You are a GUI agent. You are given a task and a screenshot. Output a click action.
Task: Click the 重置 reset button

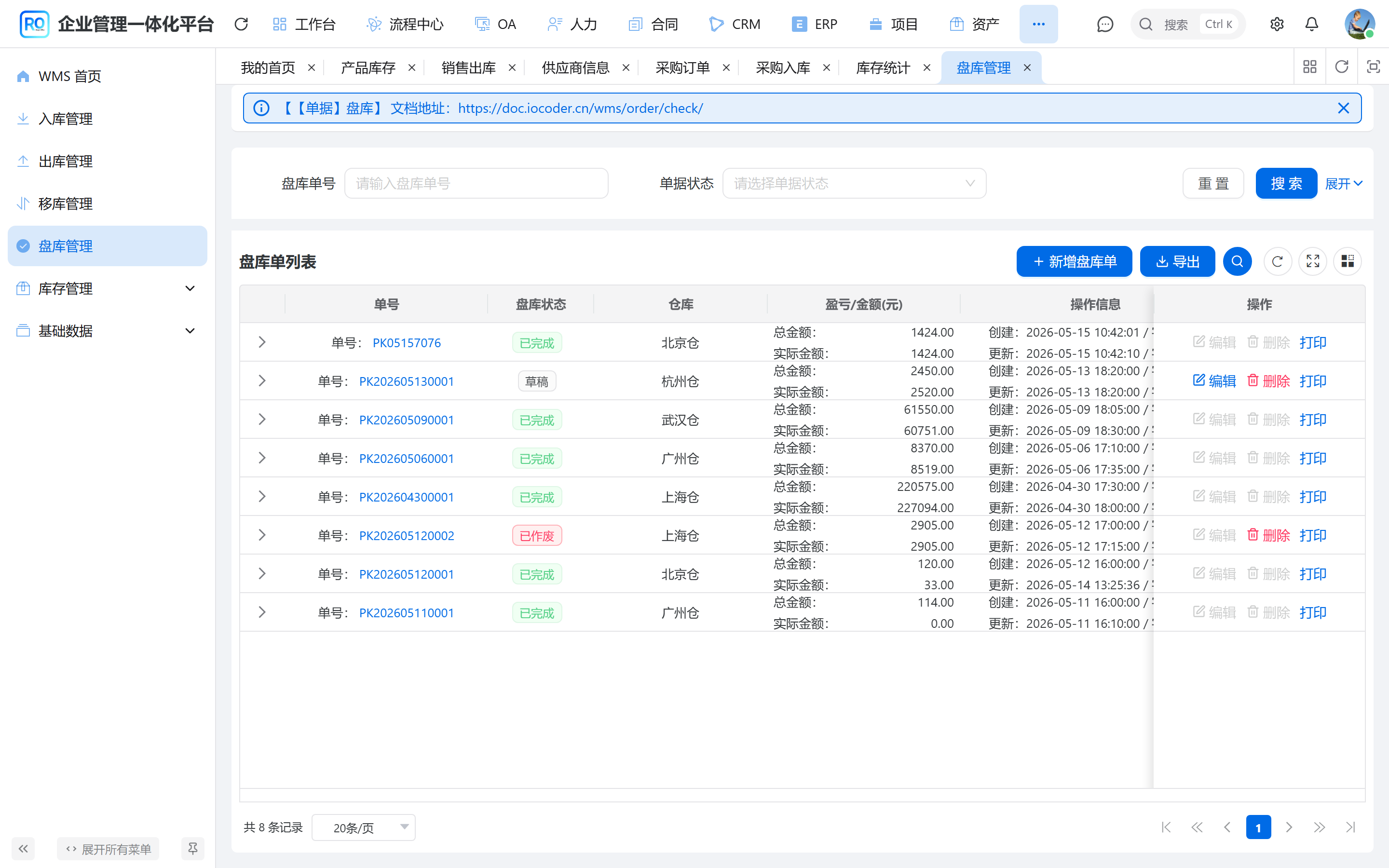tap(1213, 184)
